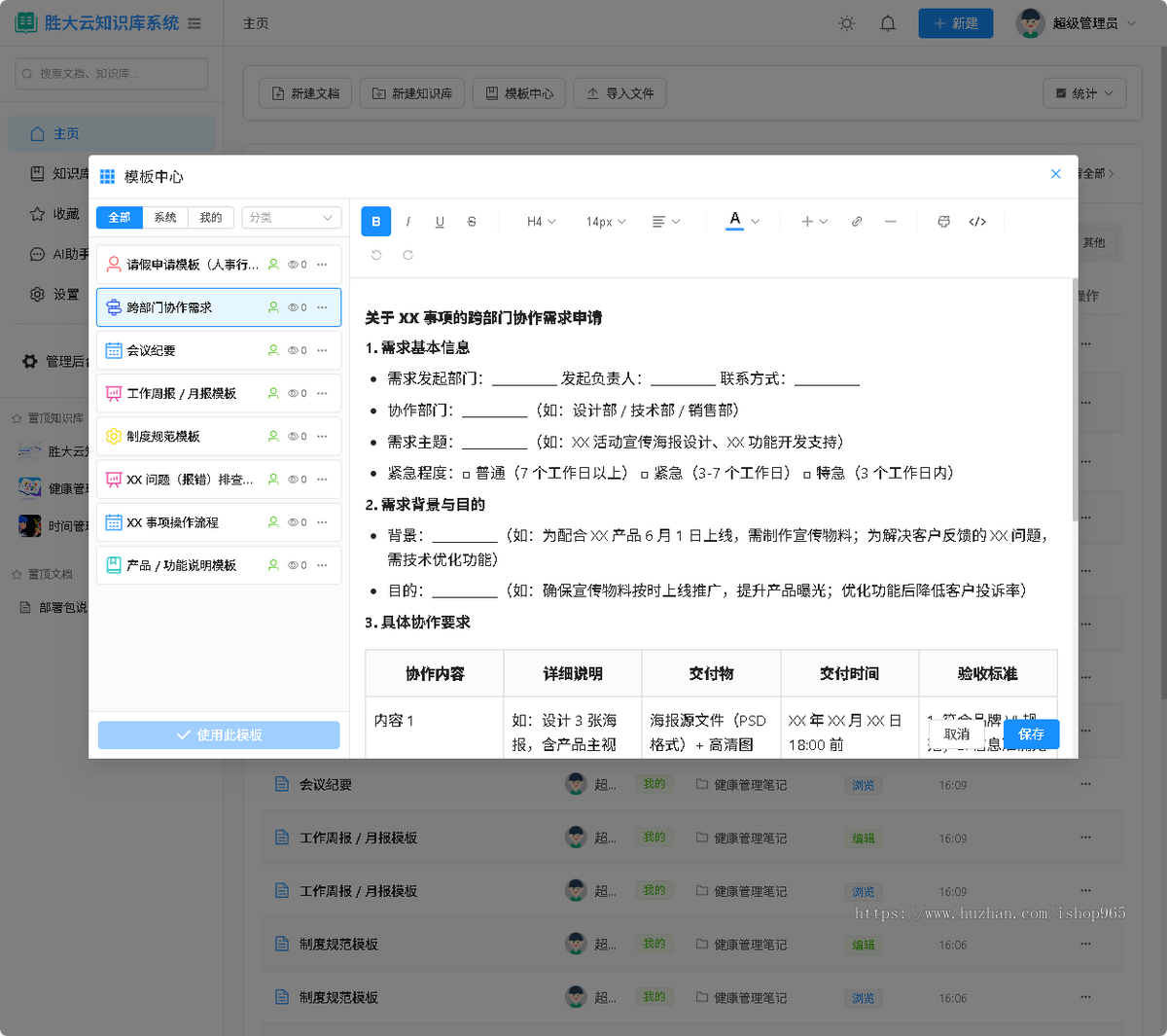Image resolution: width=1167 pixels, height=1036 pixels.
Task: Open the notifications bell
Action: [x=888, y=23]
